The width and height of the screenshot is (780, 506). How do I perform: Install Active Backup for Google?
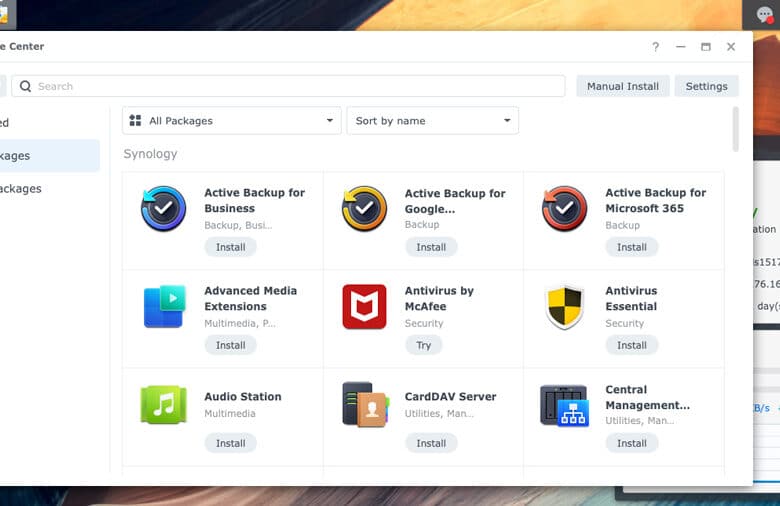(431, 247)
